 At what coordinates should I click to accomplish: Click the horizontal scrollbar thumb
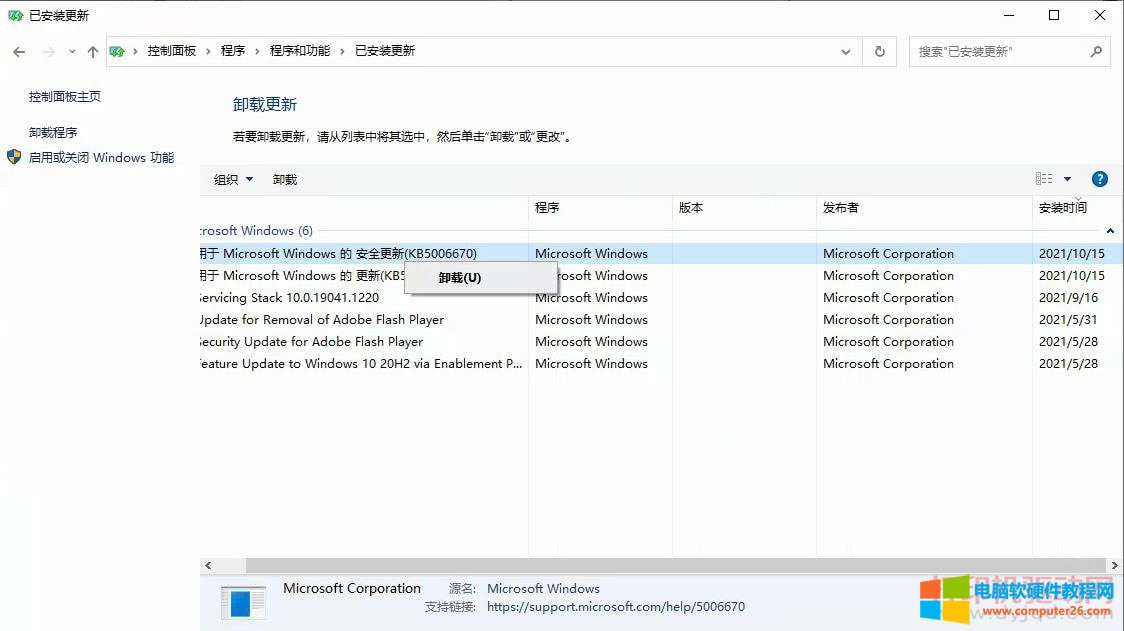click(x=675, y=566)
